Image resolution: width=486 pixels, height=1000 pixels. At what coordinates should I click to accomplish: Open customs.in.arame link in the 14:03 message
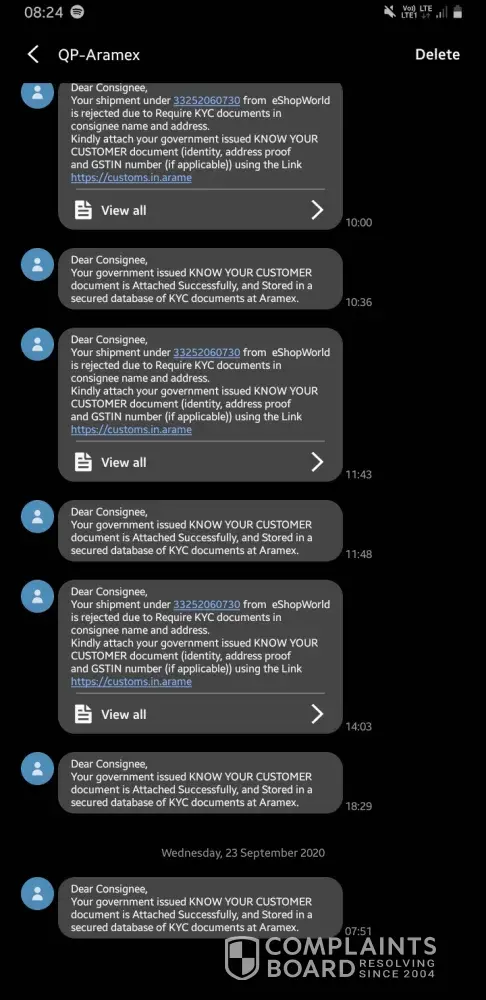tap(131, 682)
